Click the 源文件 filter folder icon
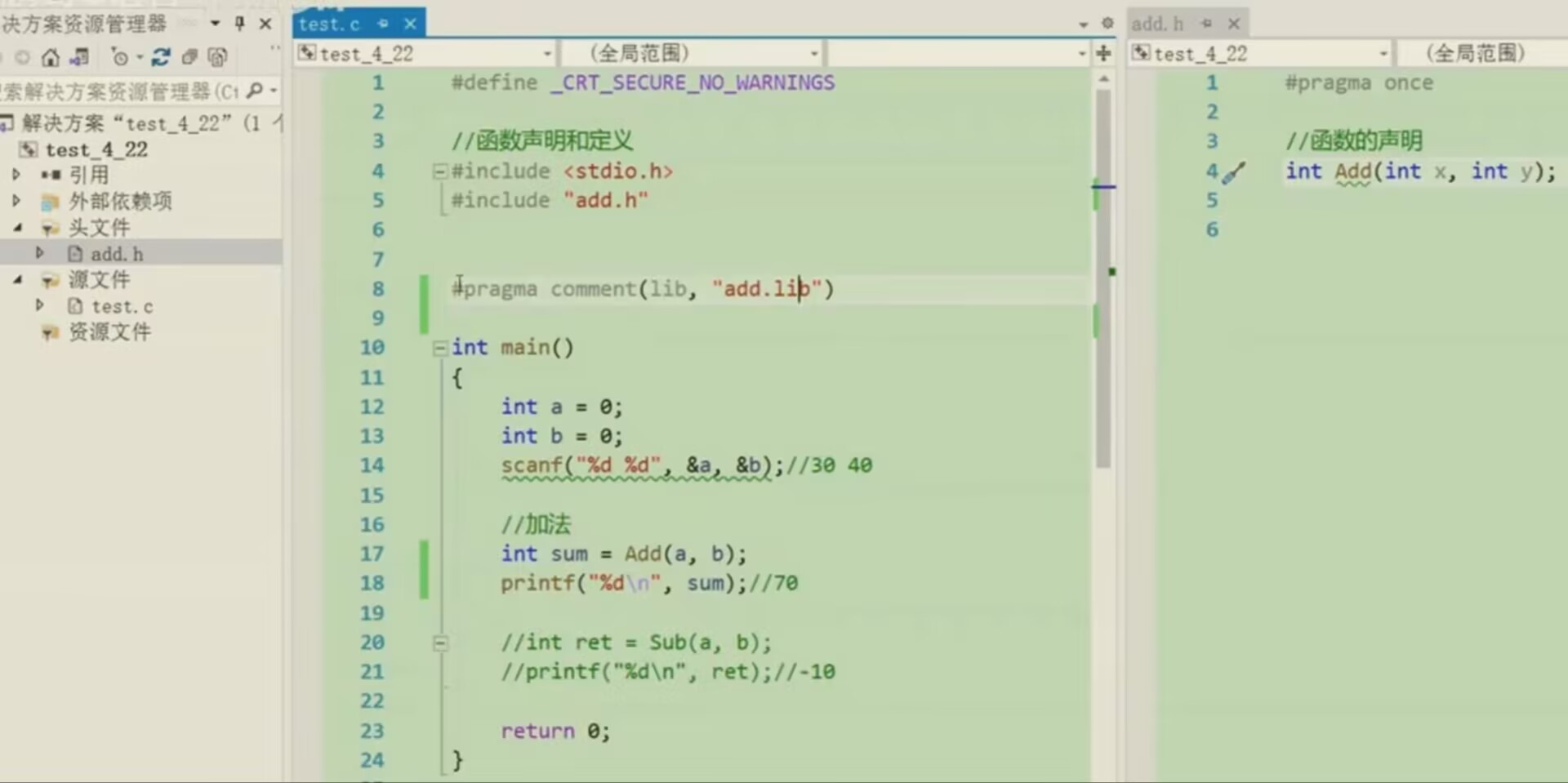The width and height of the screenshot is (1568, 783). [x=50, y=281]
